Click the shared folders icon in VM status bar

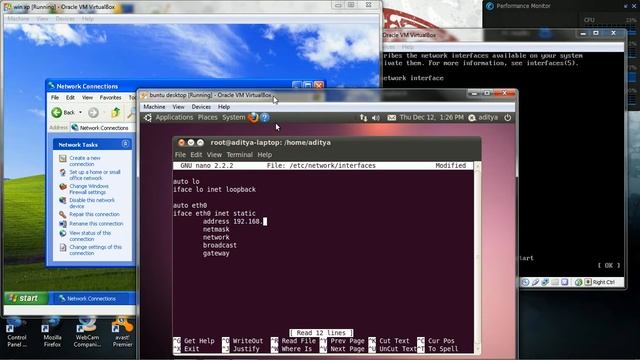(555, 282)
